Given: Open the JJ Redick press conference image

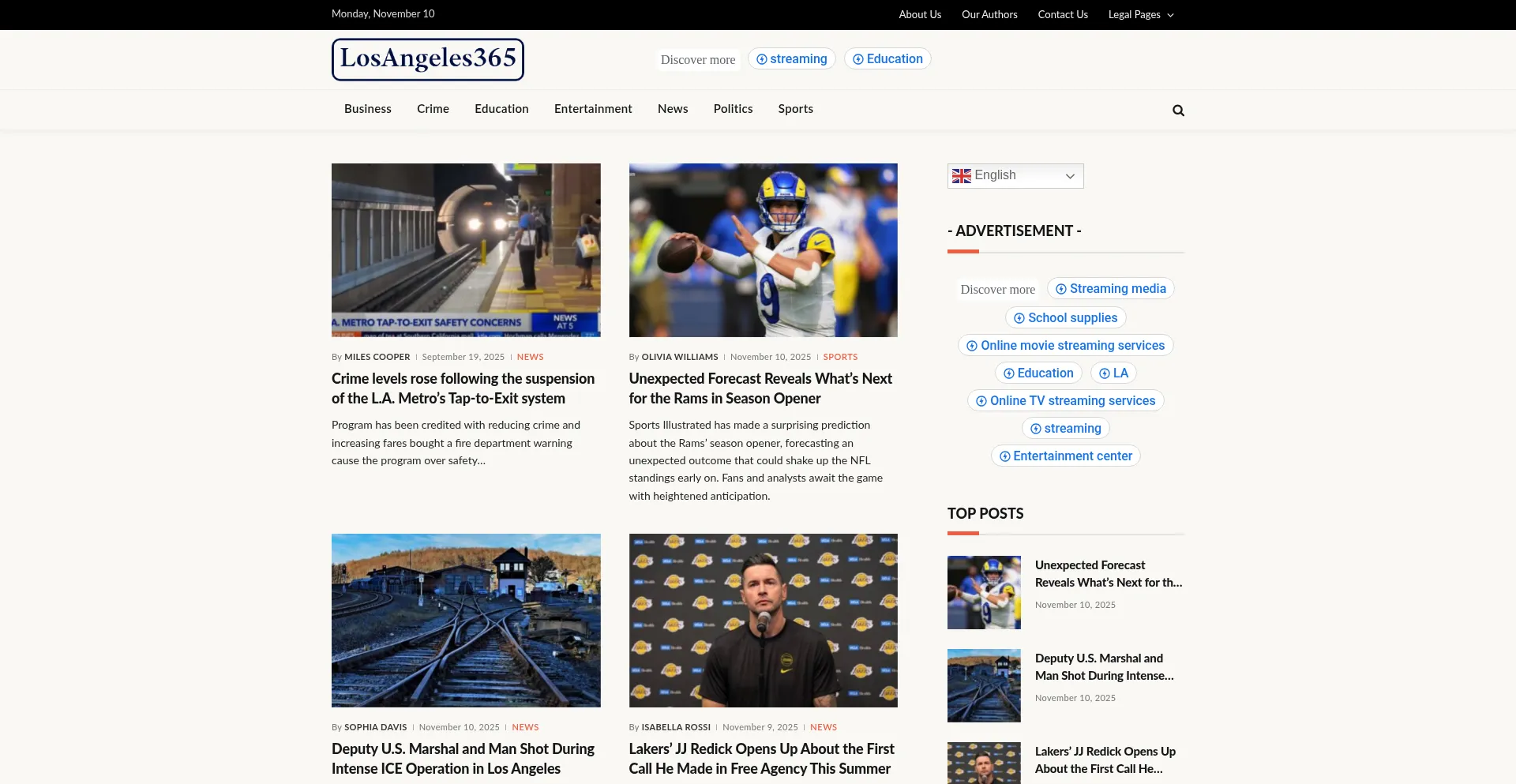Looking at the screenshot, I should click(763, 621).
